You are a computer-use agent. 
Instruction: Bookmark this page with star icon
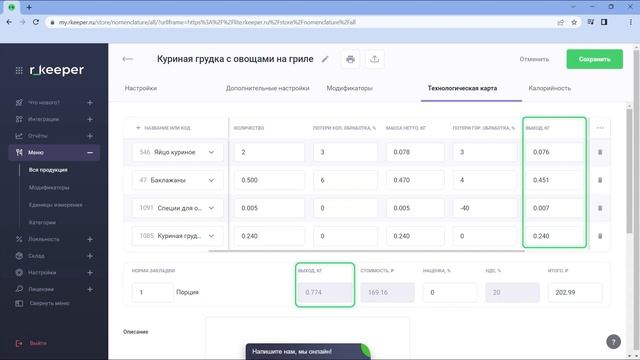coord(574,22)
